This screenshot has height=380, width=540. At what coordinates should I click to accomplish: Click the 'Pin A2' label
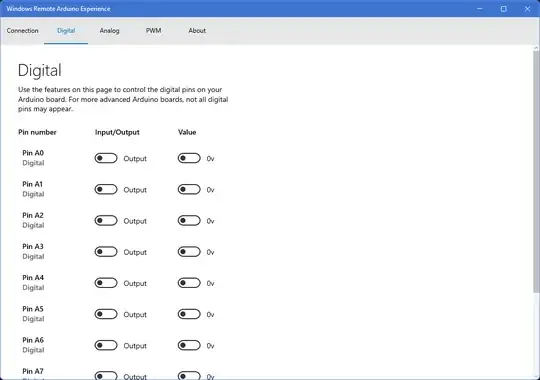coord(33,215)
